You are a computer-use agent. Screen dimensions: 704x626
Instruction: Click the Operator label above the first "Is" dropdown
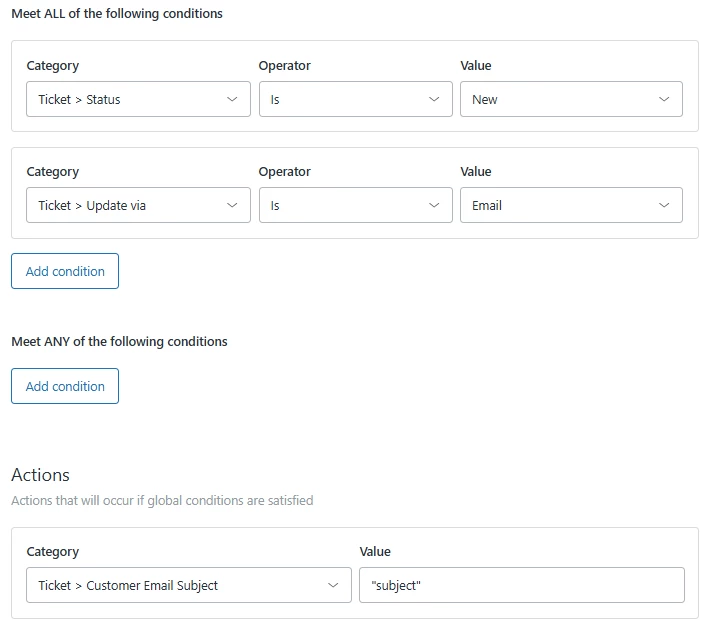(x=284, y=66)
